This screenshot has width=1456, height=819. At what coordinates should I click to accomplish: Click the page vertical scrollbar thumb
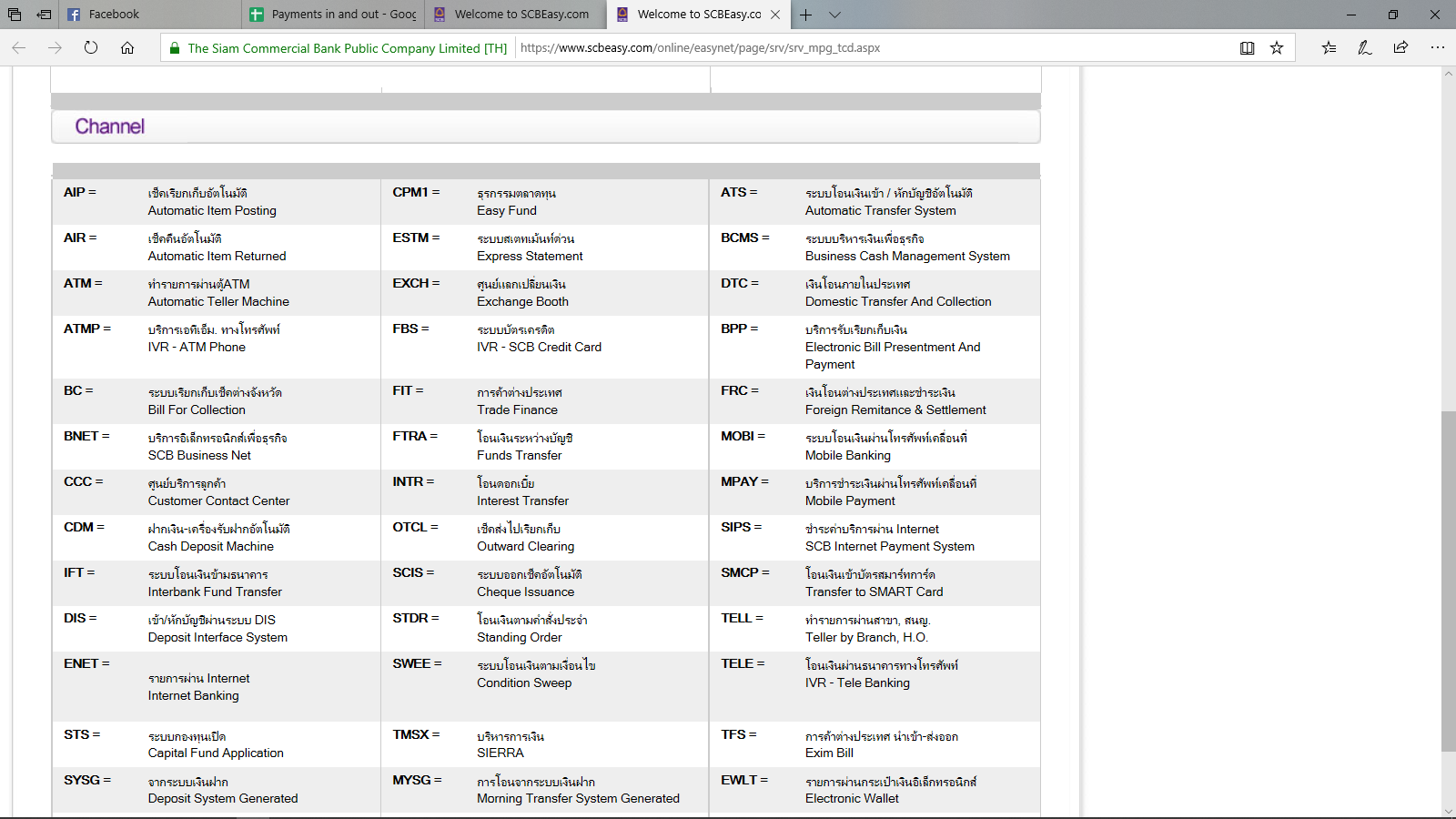pyautogui.click(x=1448, y=581)
